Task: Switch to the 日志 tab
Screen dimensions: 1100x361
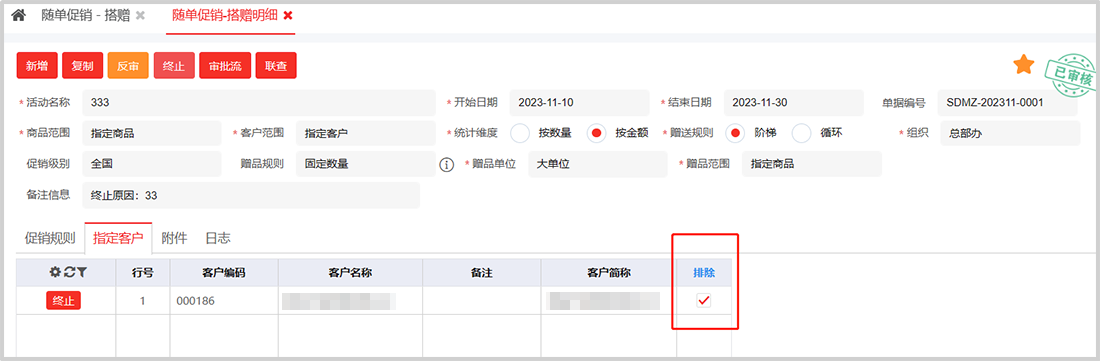Action: click(x=217, y=238)
